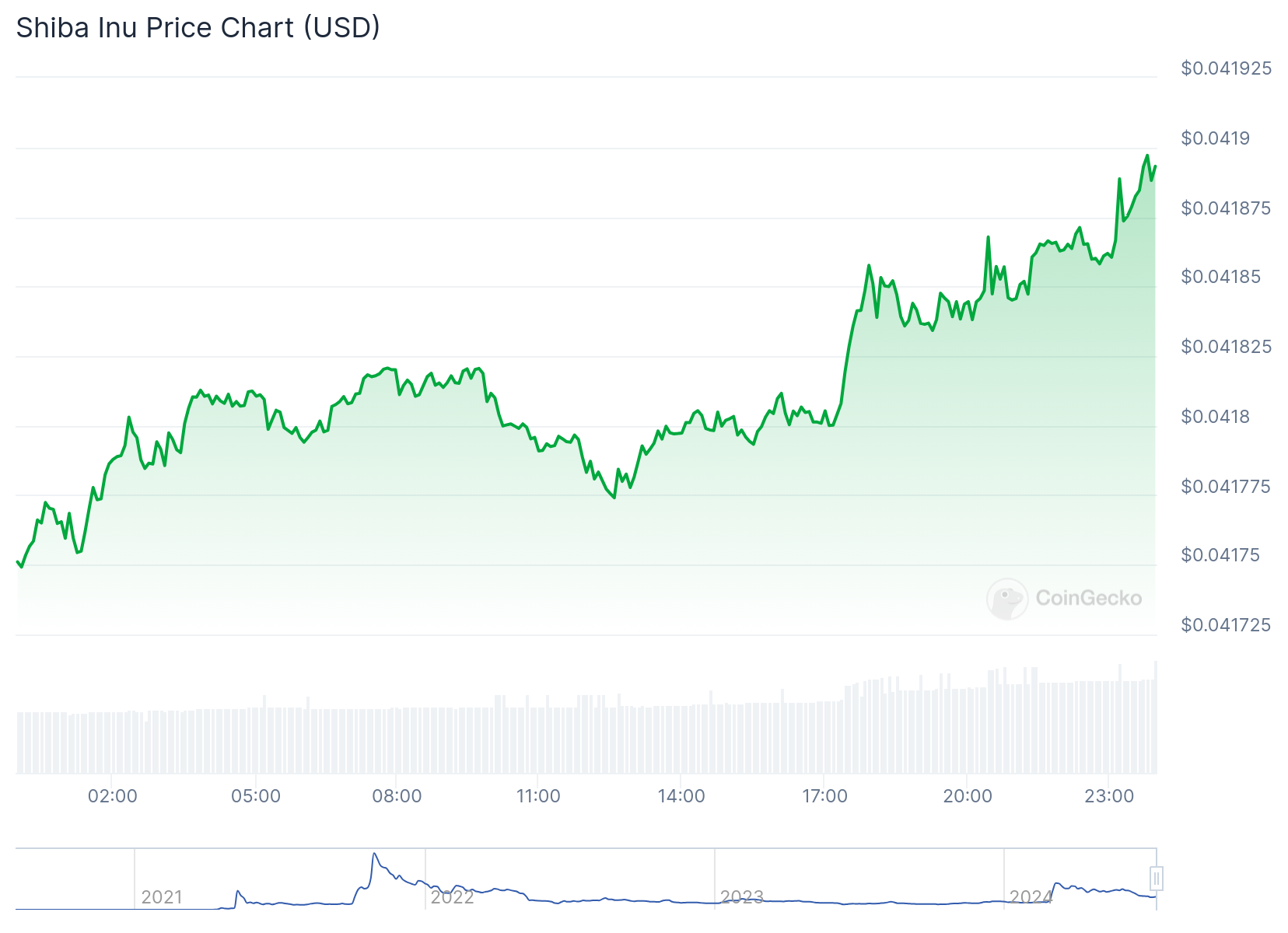The width and height of the screenshot is (1288, 933).
Task: Select the 2021 marker in the navigator
Action: point(162,897)
